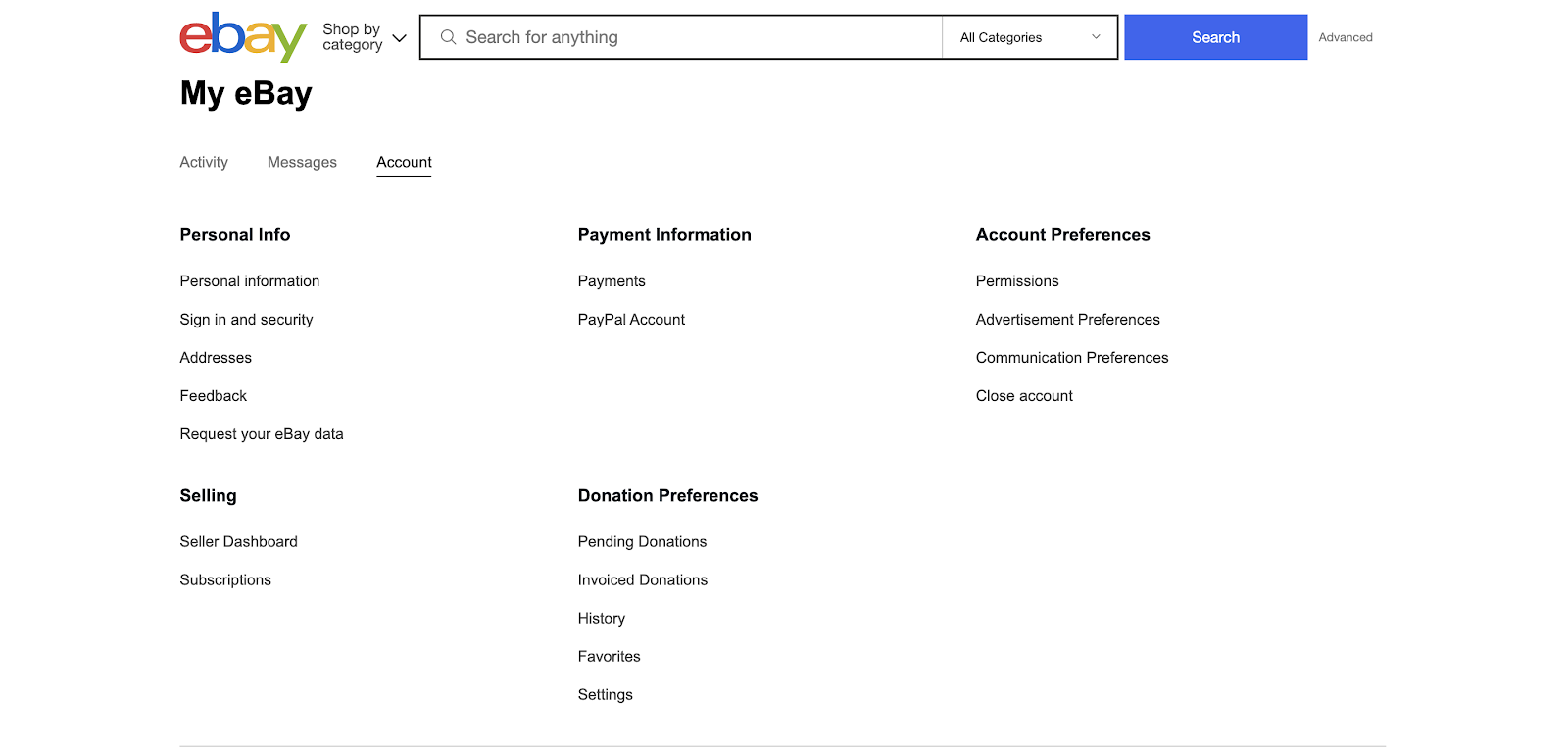The image size is (1568, 754).
Task: Open the PayPal Account settings
Action: point(631,319)
